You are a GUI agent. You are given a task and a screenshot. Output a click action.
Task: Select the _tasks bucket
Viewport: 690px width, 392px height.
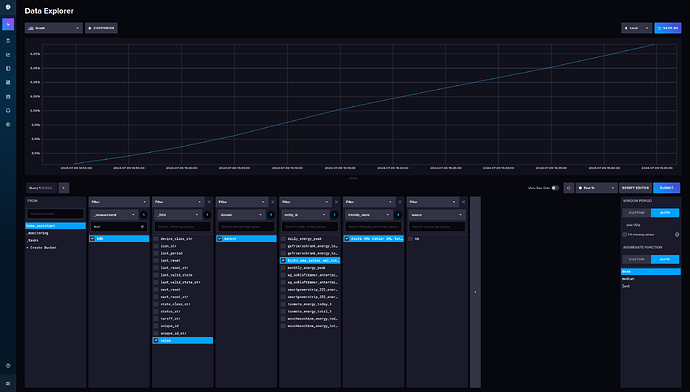55,240
